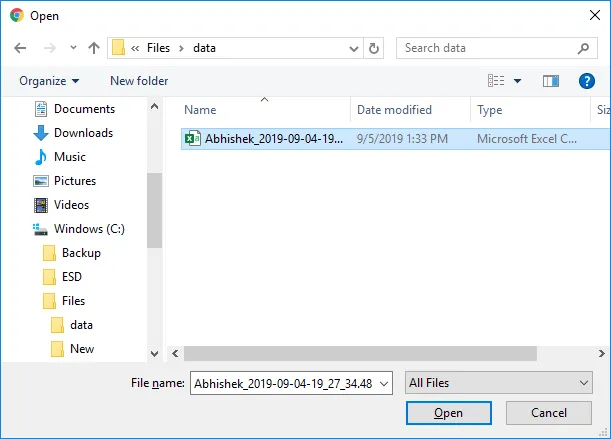Screen dimensions: 611x439
Task: Click the Back navigation arrow
Action: 20,48
